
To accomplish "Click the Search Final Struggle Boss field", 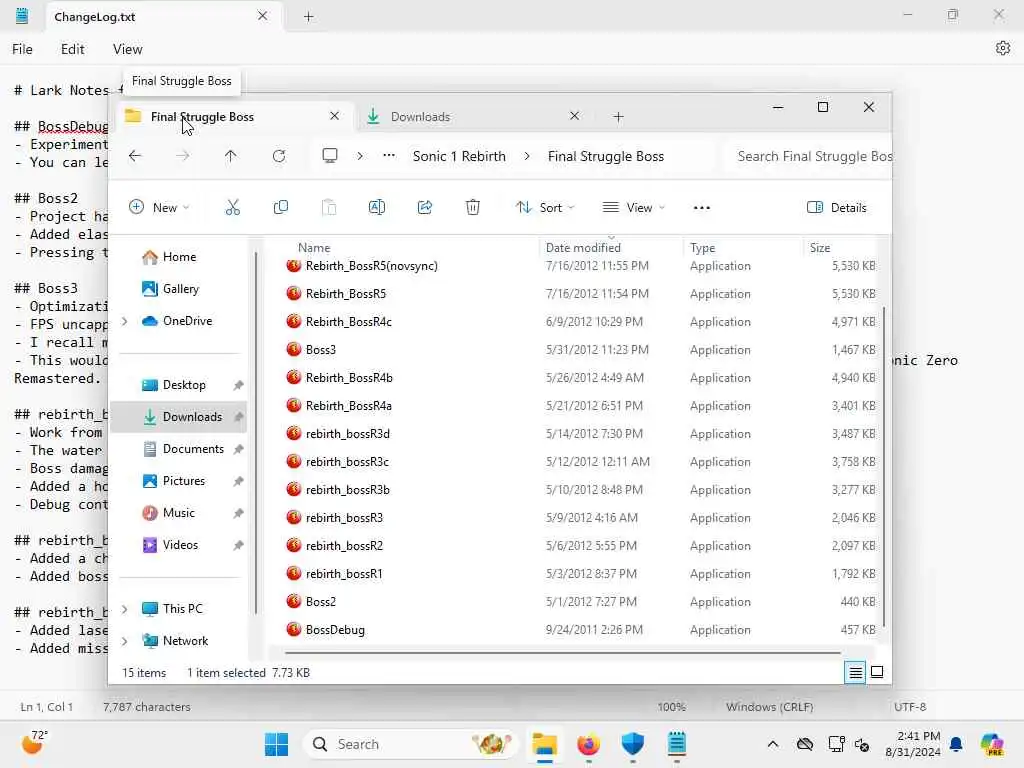I will click(x=808, y=156).
